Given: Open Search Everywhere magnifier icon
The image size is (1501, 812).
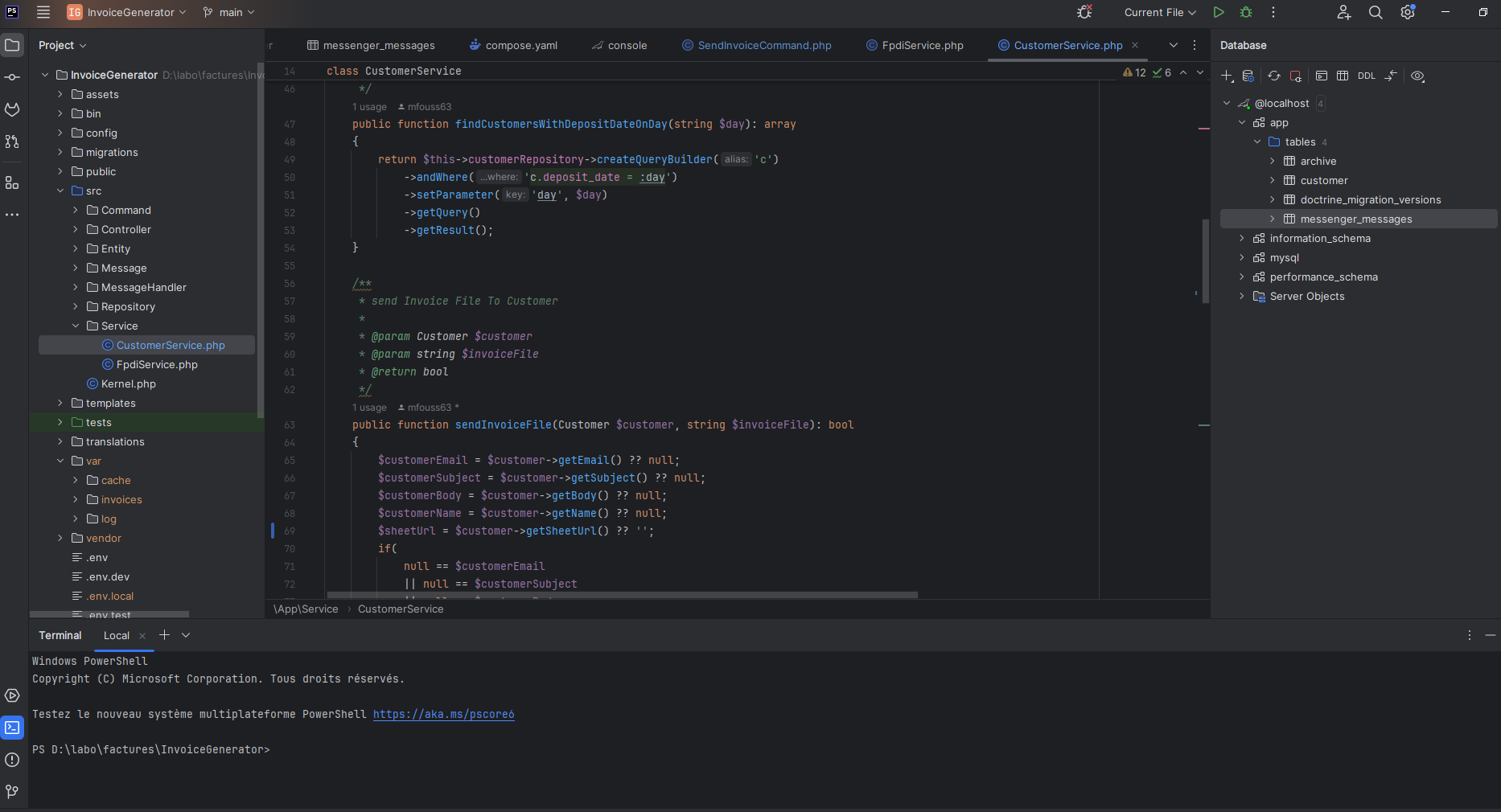Looking at the screenshot, I should 1376,12.
